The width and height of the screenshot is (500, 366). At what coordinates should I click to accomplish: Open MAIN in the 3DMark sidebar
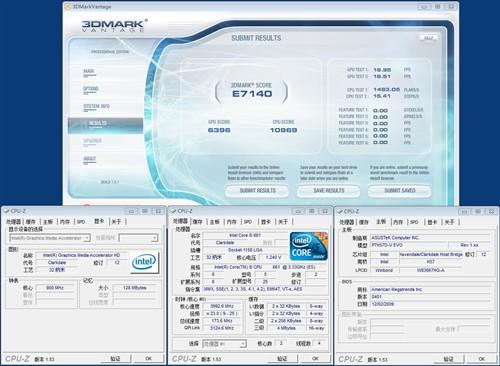coord(89,71)
